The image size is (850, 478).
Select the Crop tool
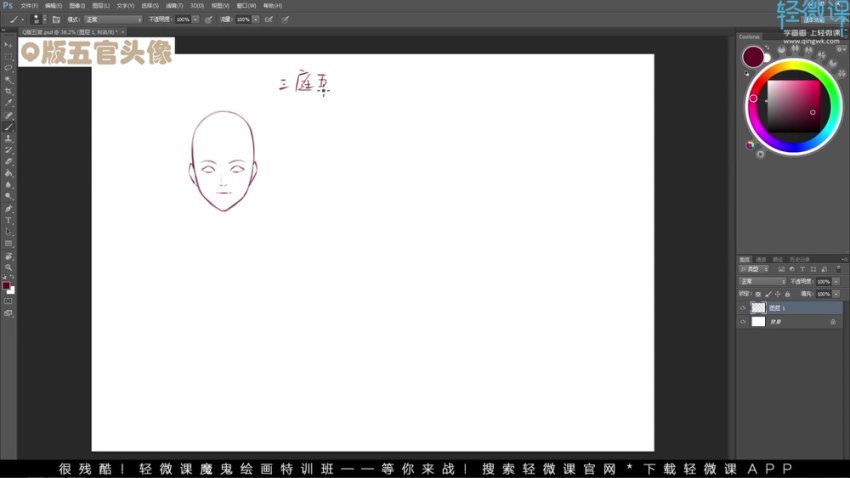coord(8,92)
